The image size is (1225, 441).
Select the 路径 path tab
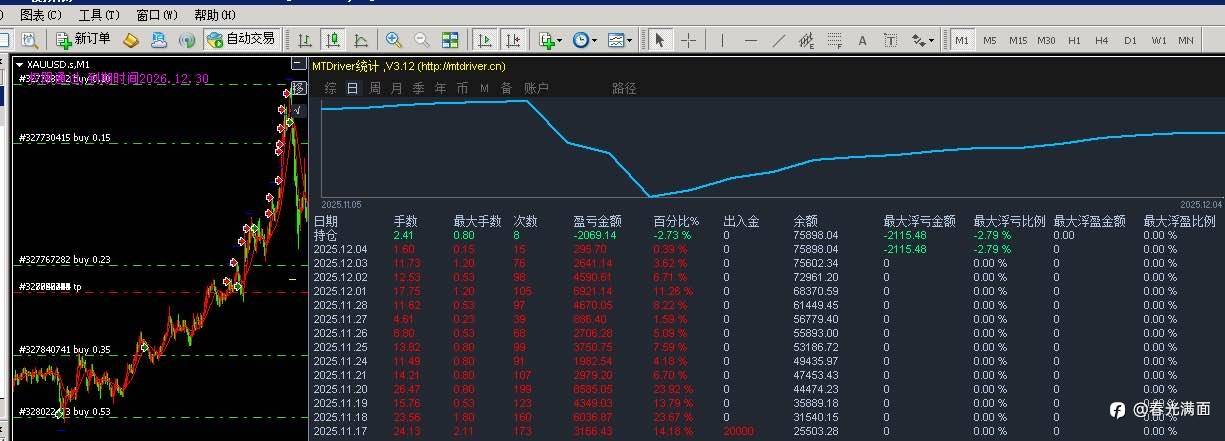[624, 88]
